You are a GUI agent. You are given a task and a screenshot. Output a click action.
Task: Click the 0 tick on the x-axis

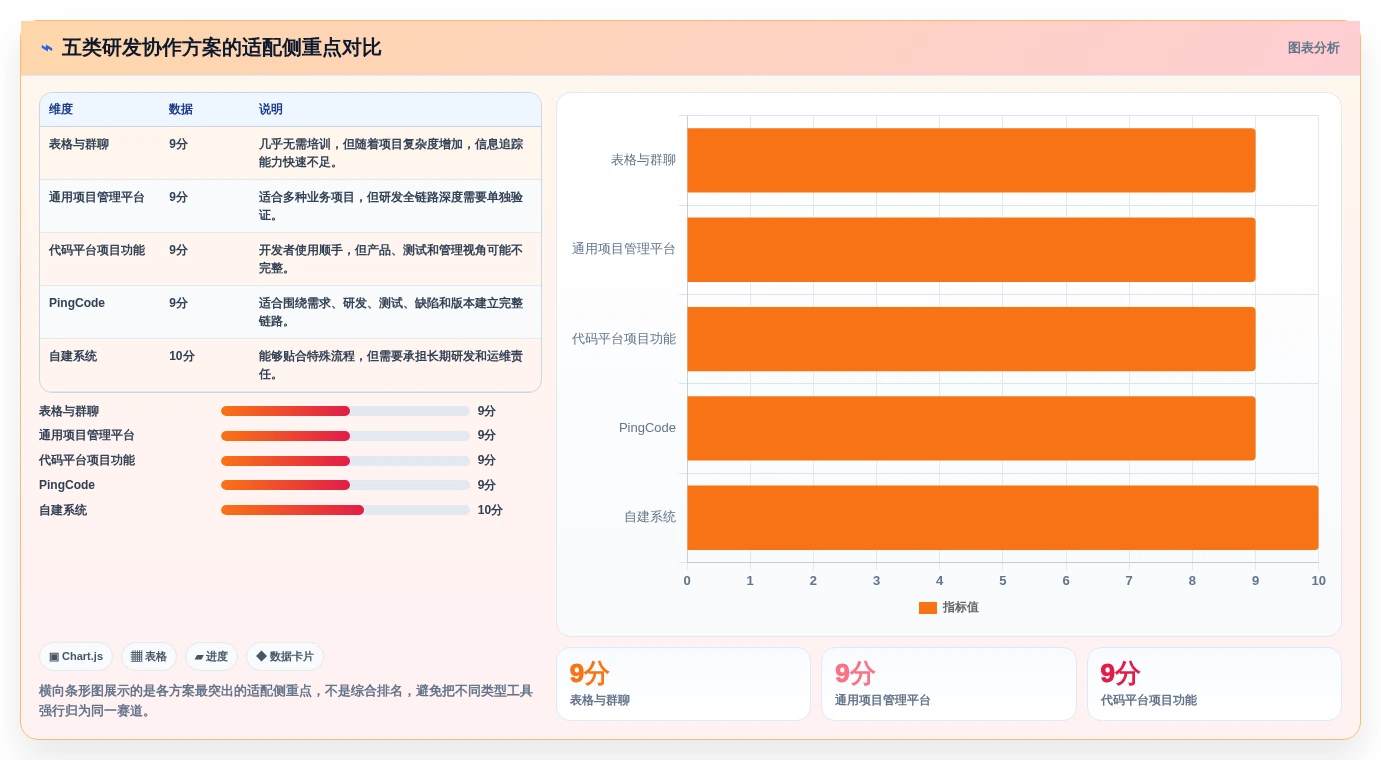(x=687, y=581)
